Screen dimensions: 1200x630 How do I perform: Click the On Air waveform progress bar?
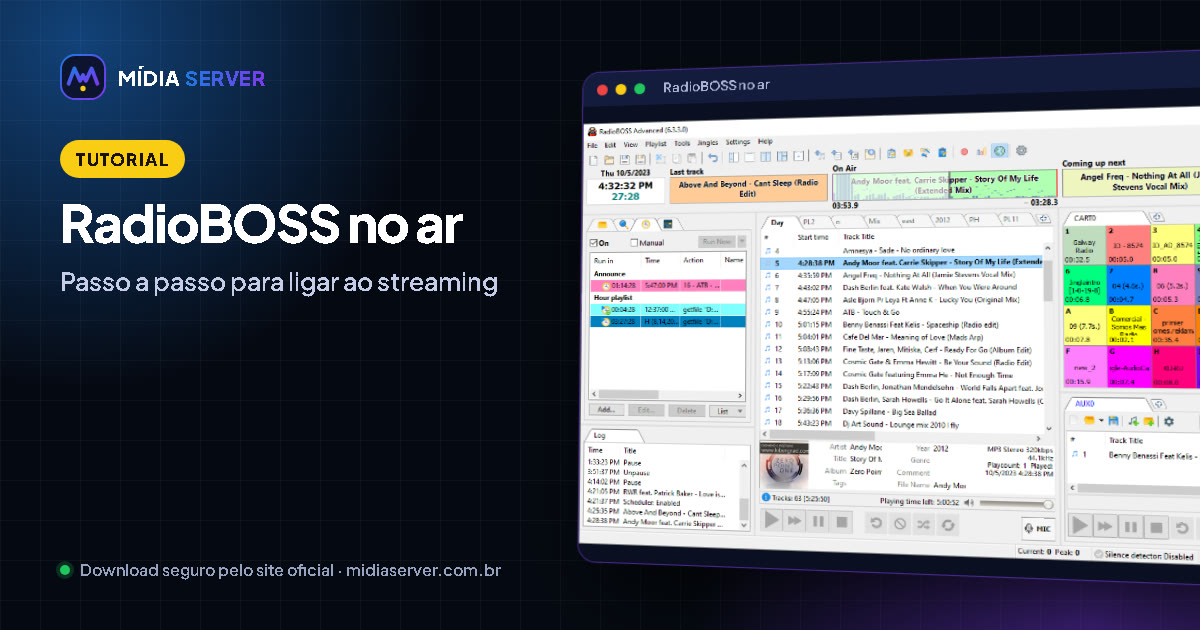[943, 186]
